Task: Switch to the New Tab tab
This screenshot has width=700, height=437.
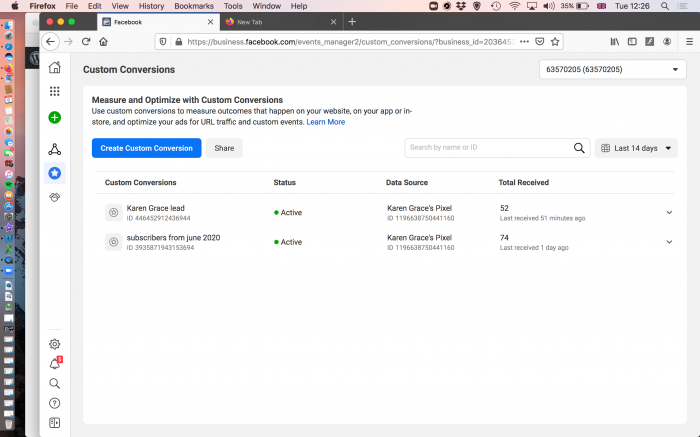Action: tap(281, 22)
